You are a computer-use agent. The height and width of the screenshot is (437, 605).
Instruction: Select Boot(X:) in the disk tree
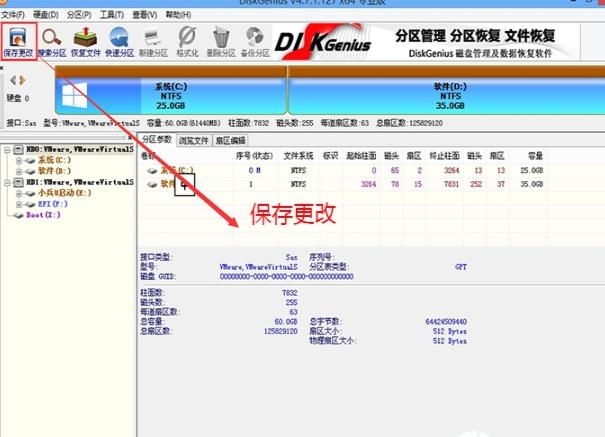tap(43, 215)
